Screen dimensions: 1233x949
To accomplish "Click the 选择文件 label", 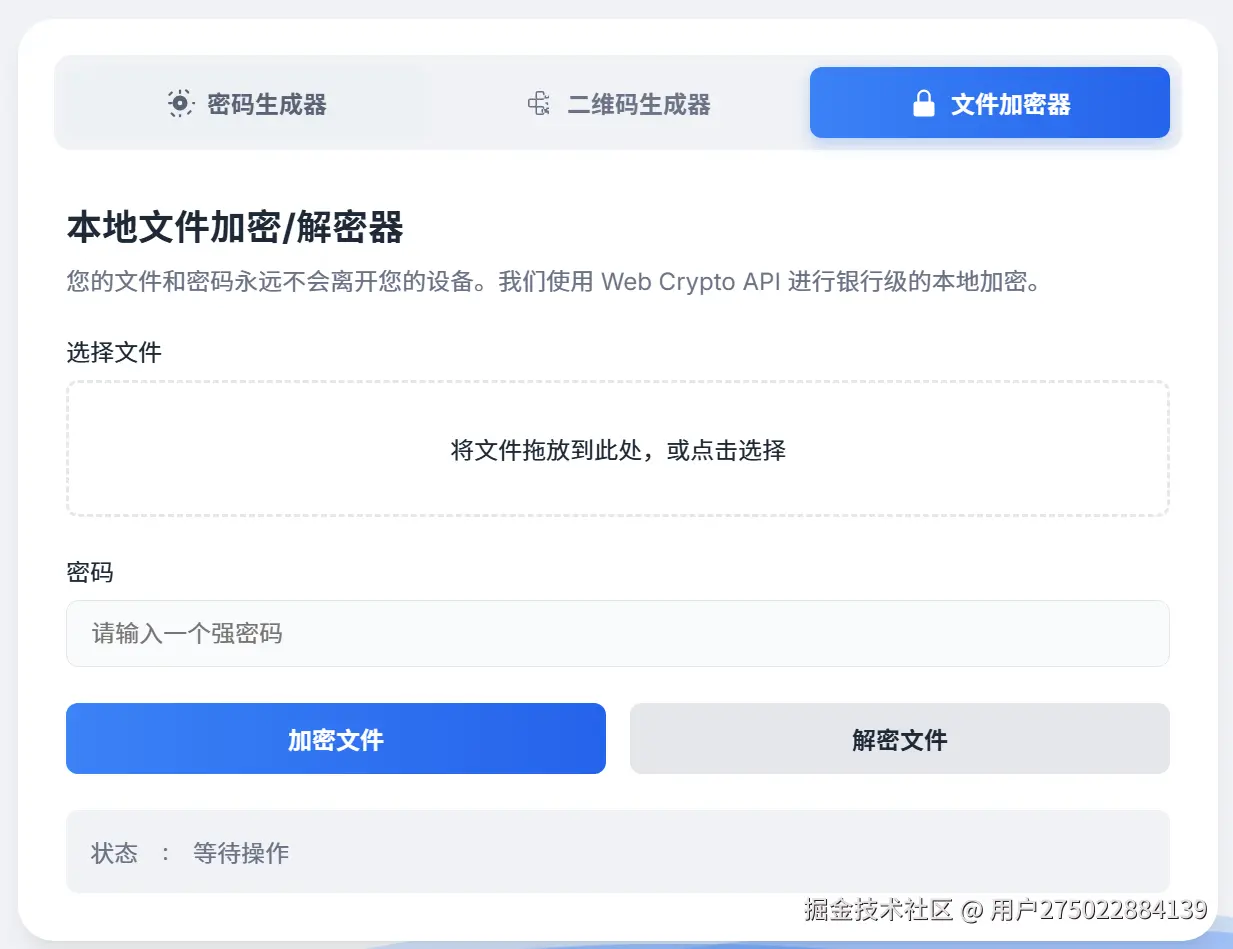I will 113,353.
